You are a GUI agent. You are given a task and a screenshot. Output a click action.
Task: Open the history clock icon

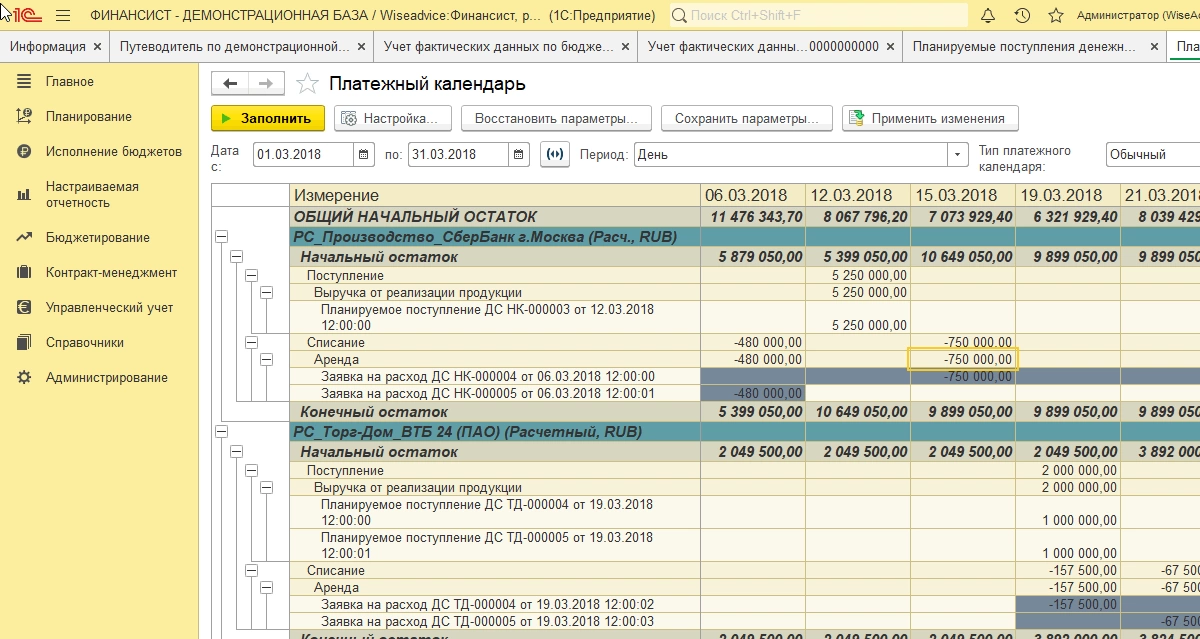(1022, 16)
